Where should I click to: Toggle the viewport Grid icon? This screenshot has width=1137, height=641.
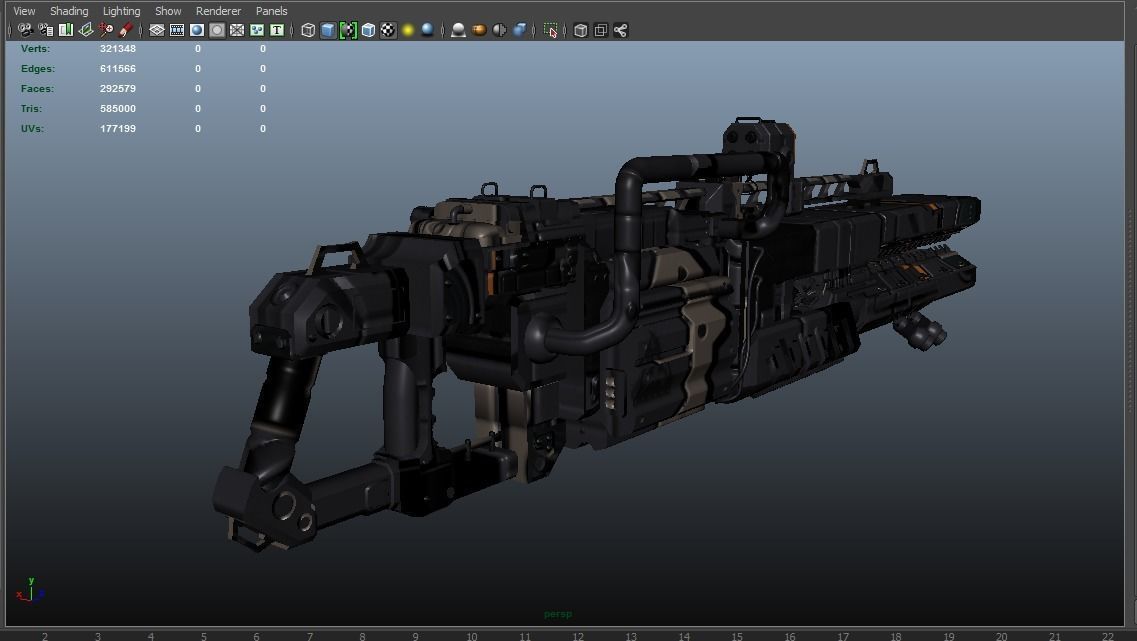point(157,30)
